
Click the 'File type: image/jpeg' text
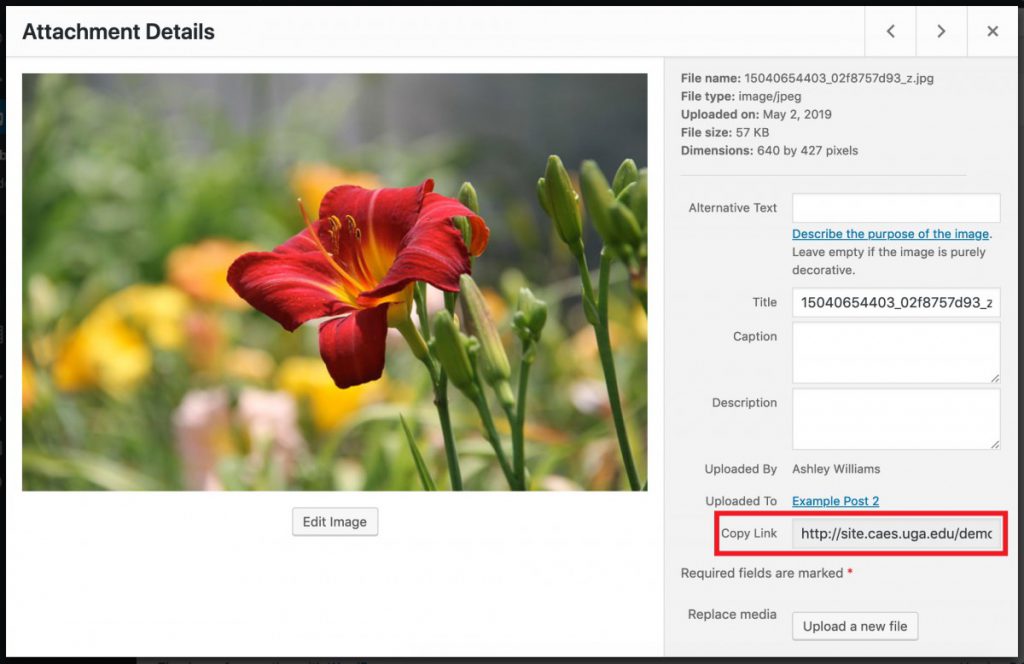(x=741, y=96)
